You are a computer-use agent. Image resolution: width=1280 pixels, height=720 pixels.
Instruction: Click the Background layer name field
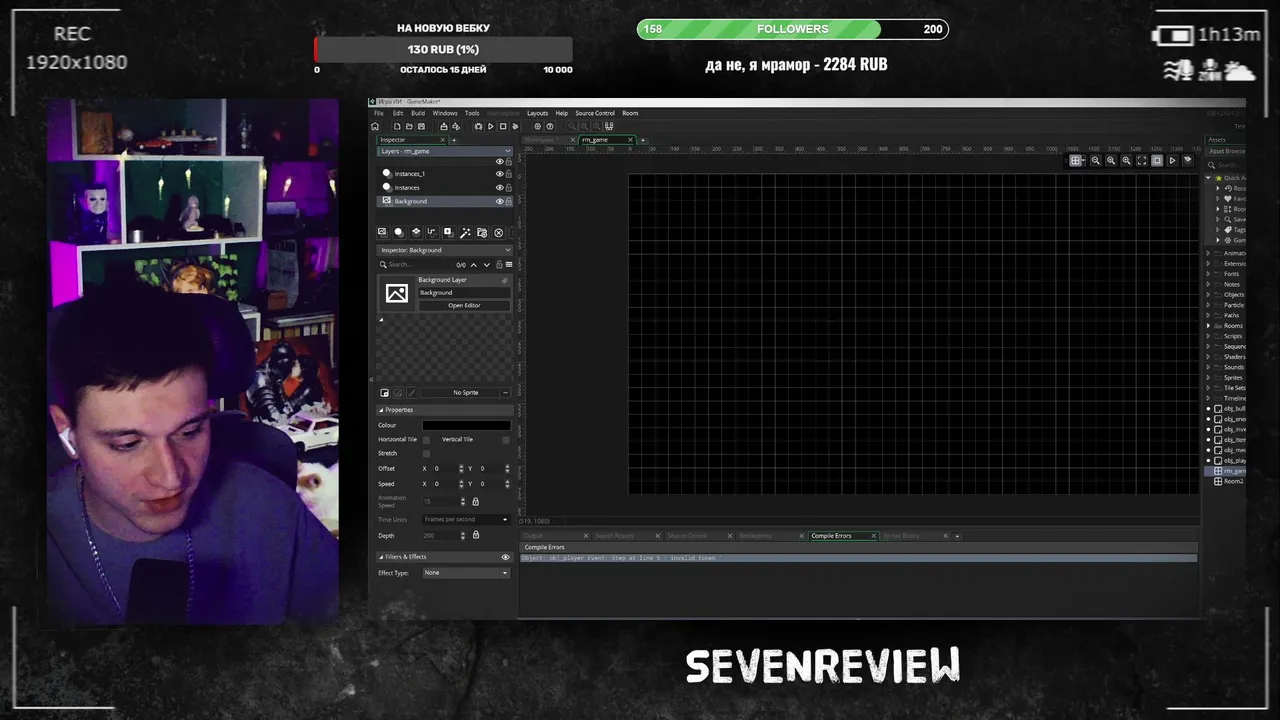click(x=463, y=292)
